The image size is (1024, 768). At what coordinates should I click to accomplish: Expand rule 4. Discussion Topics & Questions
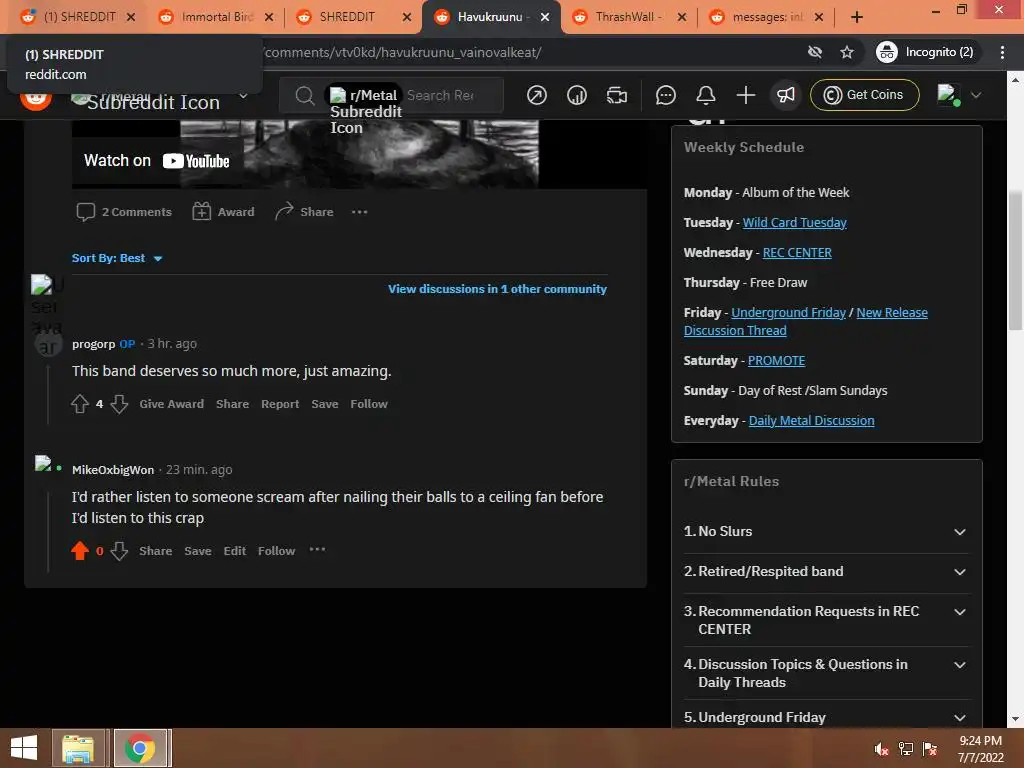tap(826, 673)
